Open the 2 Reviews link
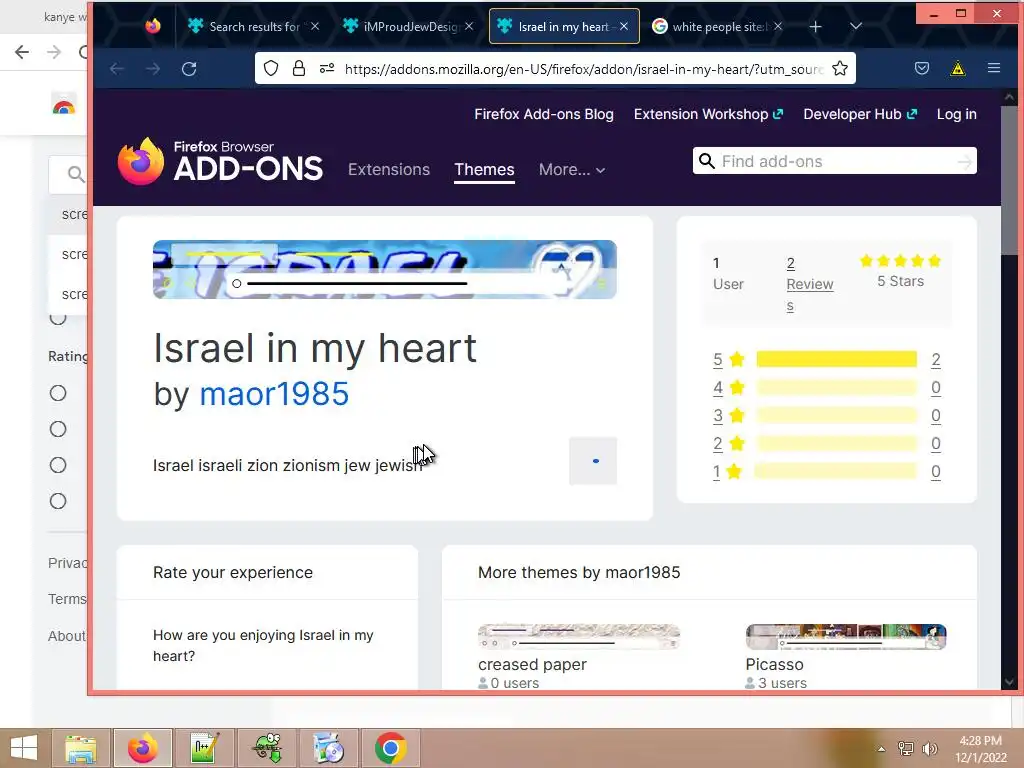This screenshot has width=1024, height=768. pos(810,284)
